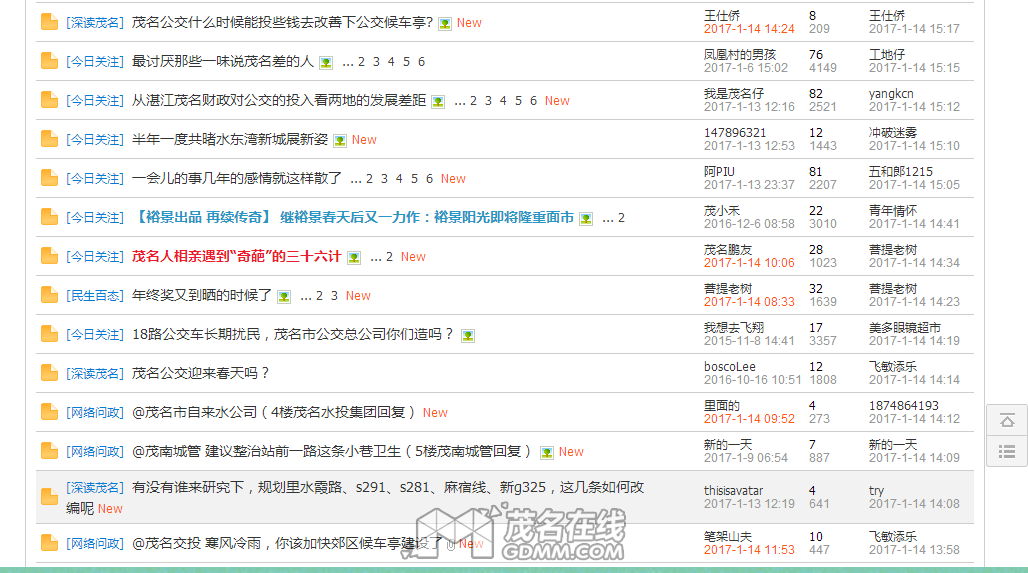Click folder icon beside 茂名人相亲遇到奇葩 thread

(x=49, y=256)
